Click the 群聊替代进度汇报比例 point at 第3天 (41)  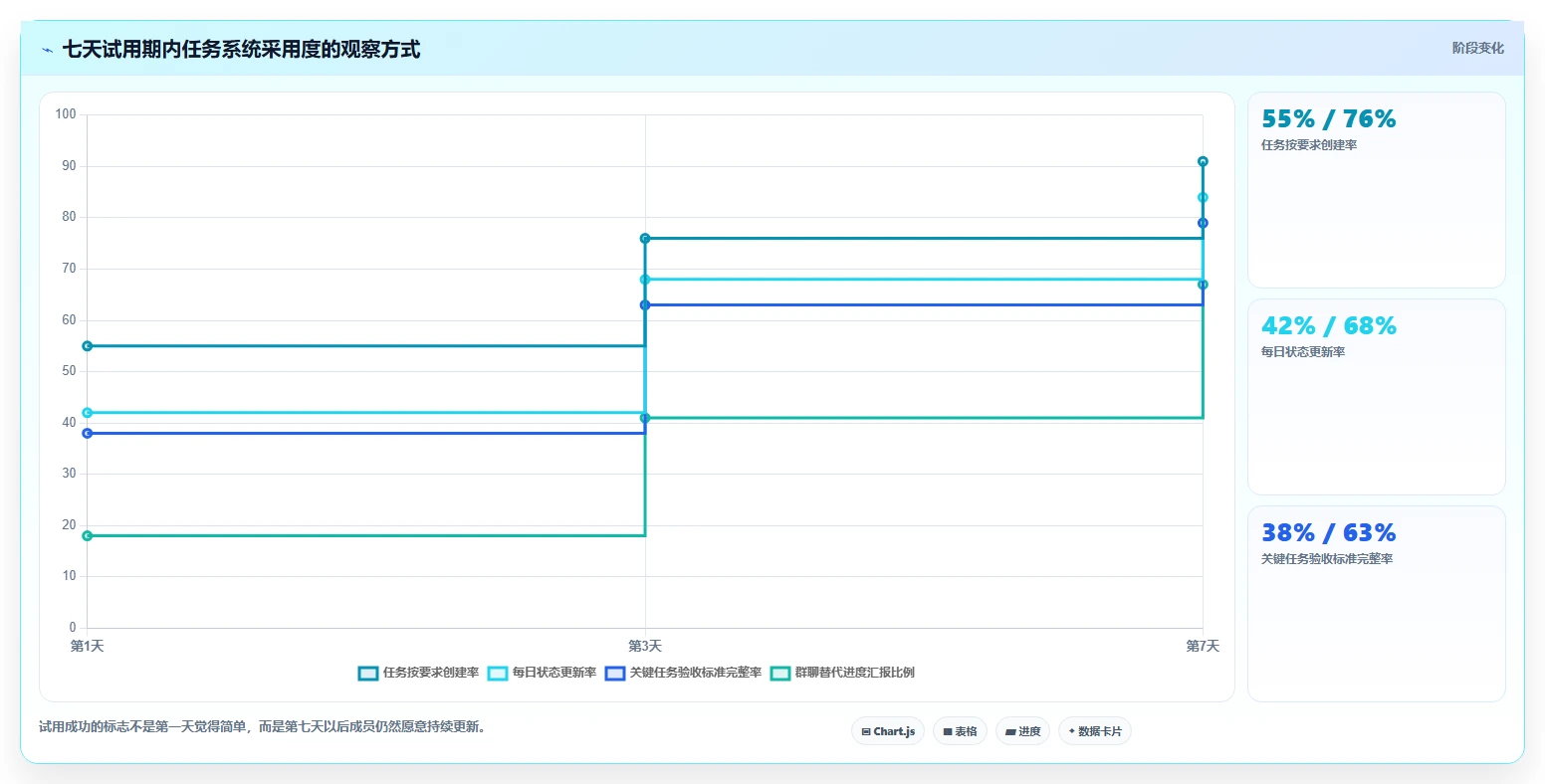click(x=645, y=418)
